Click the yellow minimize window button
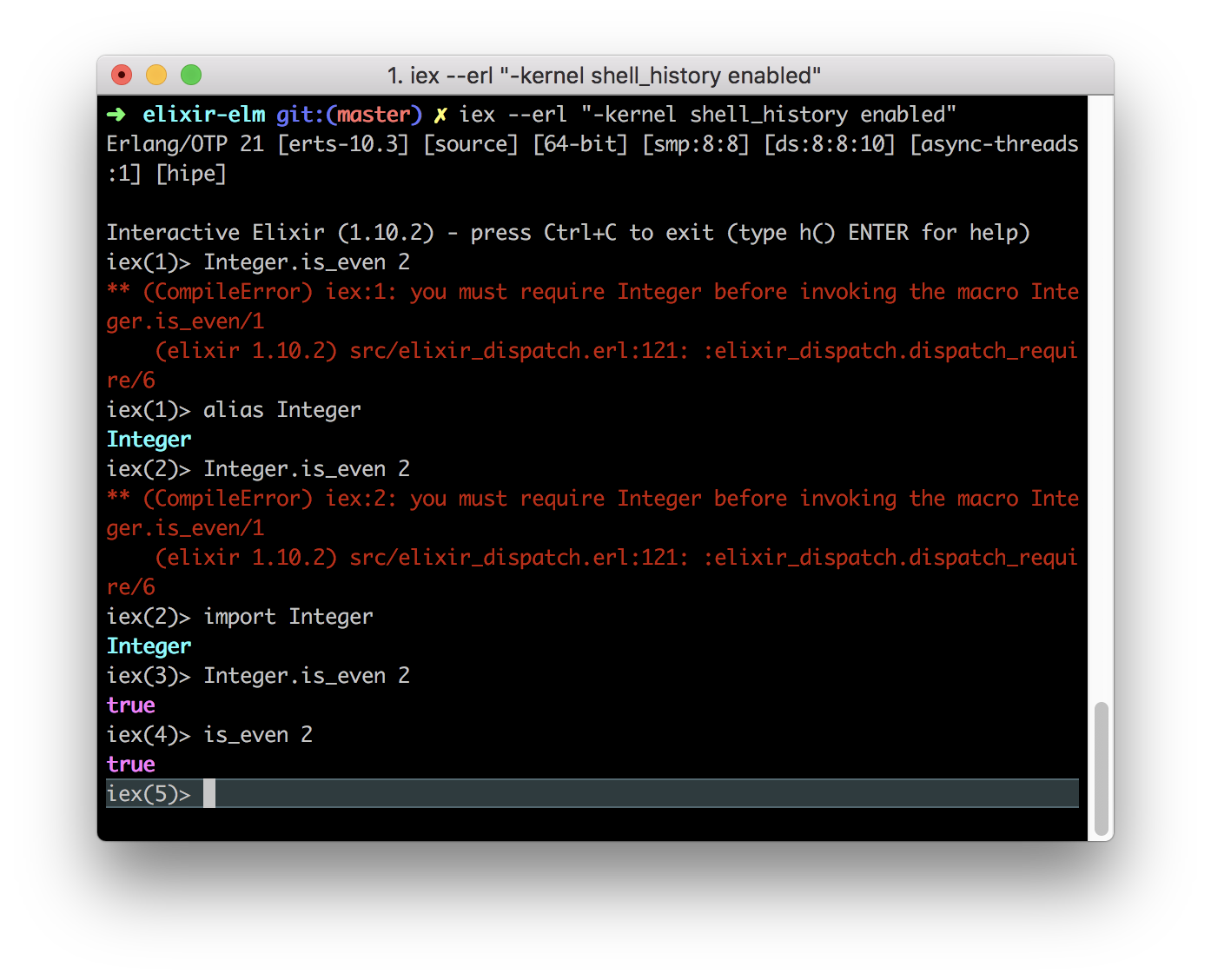This screenshot has width=1211, height=980. (156, 76)
